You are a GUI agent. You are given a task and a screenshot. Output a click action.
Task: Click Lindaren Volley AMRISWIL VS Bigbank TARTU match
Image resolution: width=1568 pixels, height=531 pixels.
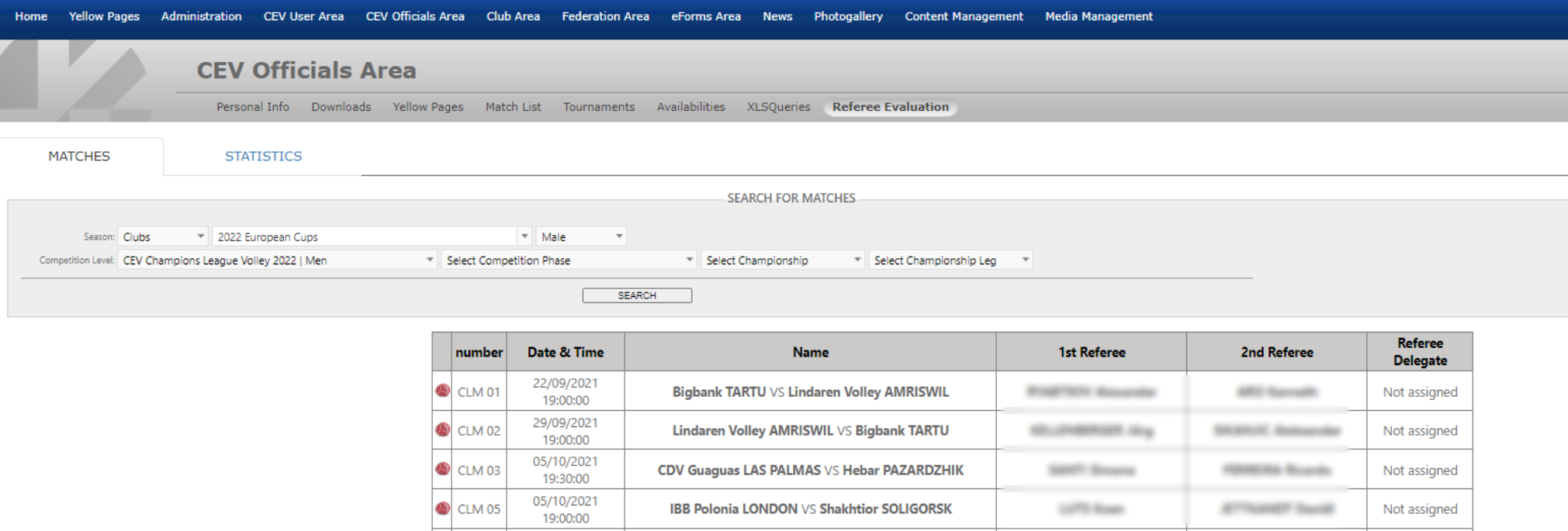[810, 430]
